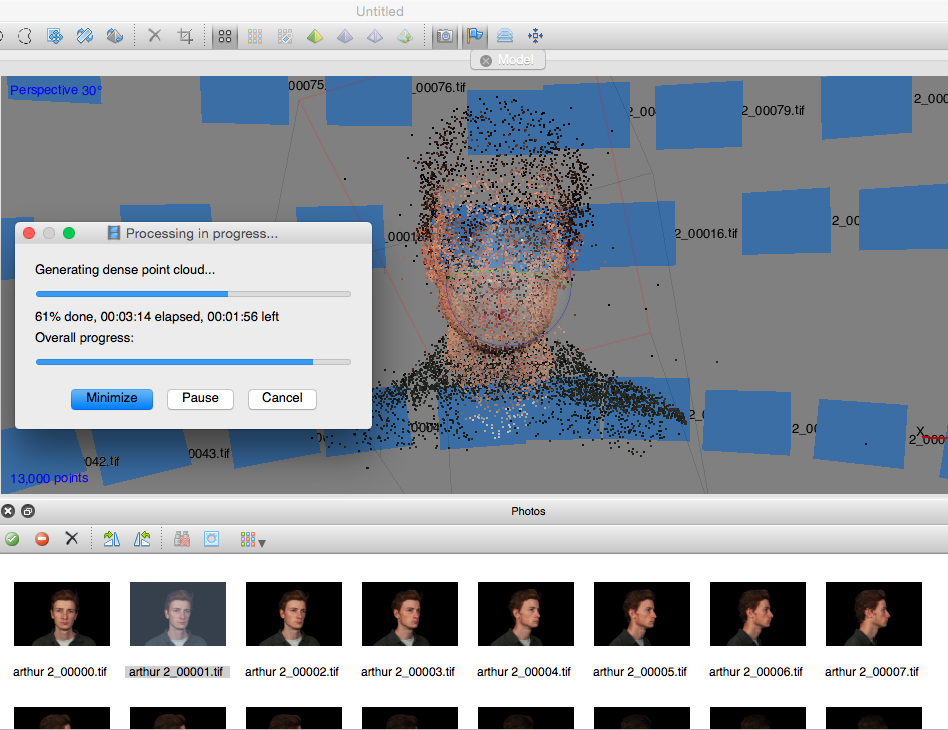Open the Photos view mode dropdown
Screen dimensions: 948x730
pos(252,539)
